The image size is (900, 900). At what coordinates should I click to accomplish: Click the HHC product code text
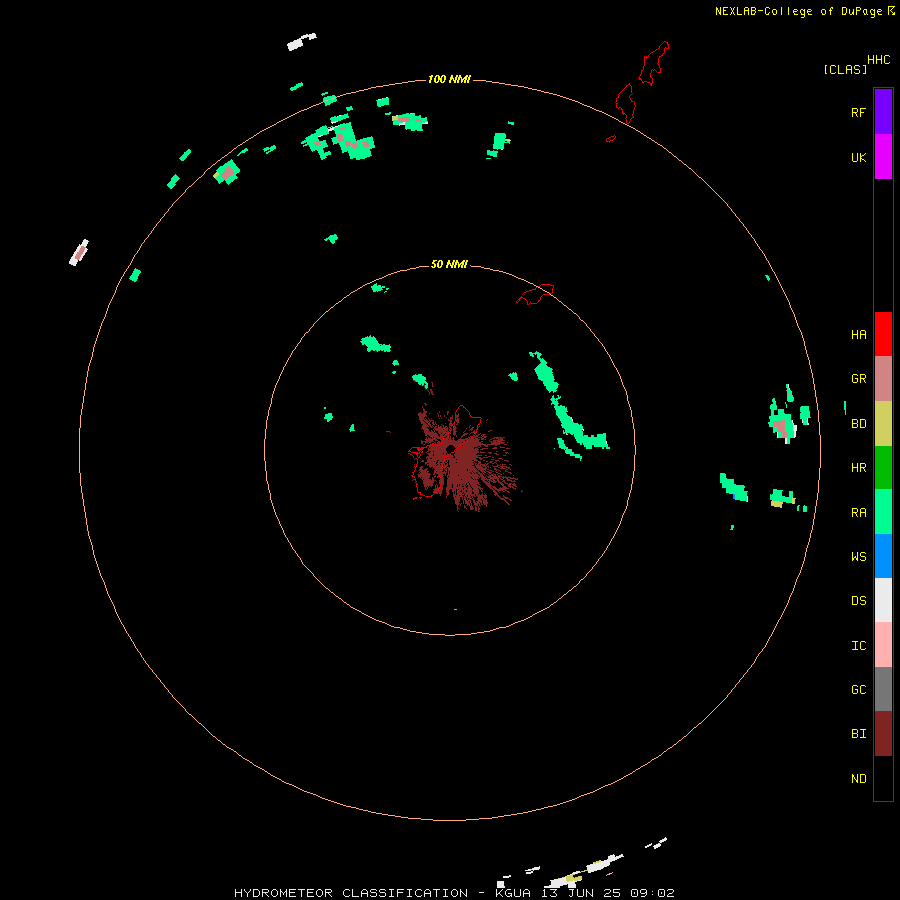878,60
